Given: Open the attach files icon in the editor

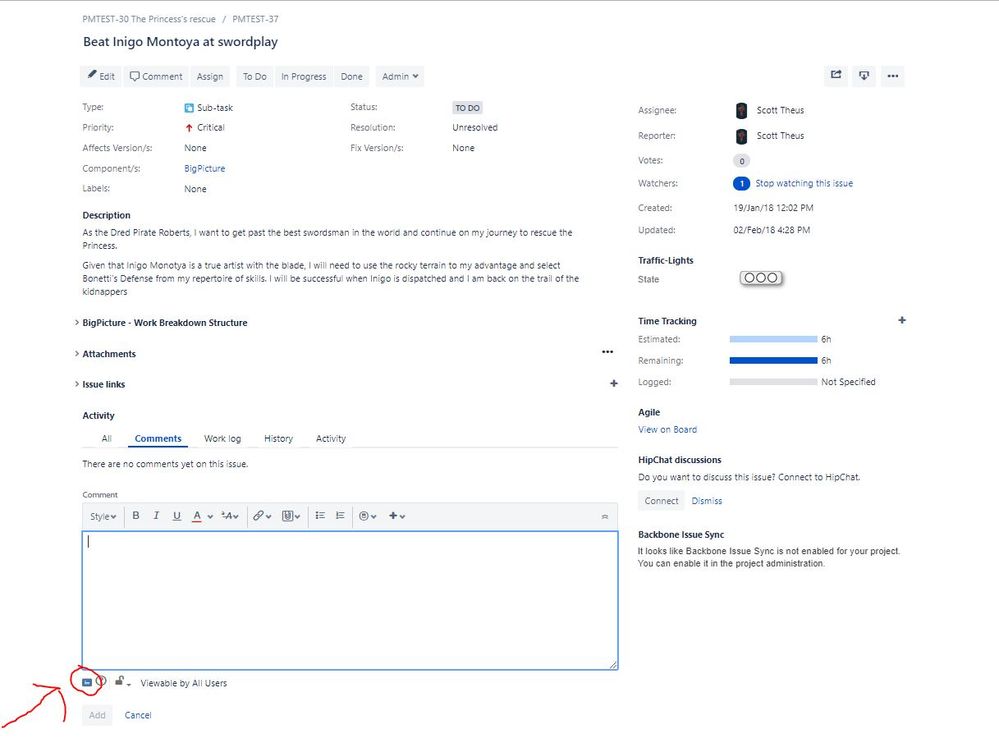Looking at the screenshot, I should [288, 515].
